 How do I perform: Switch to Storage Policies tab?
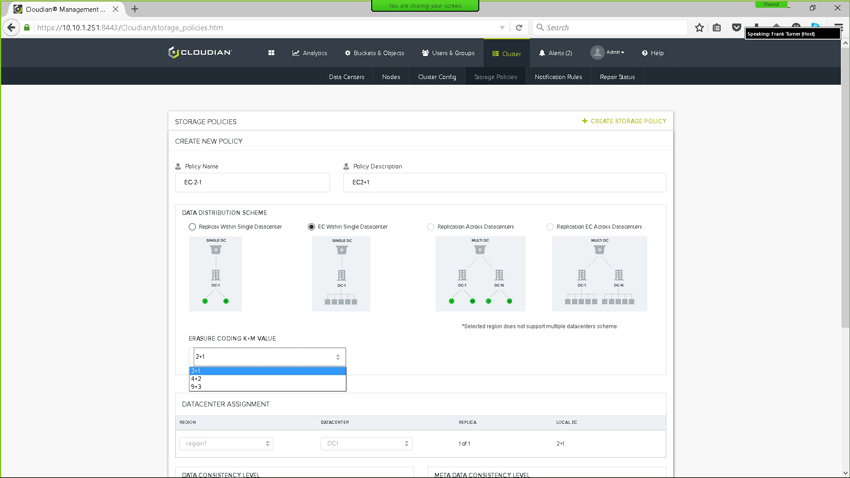click(495, 77)
